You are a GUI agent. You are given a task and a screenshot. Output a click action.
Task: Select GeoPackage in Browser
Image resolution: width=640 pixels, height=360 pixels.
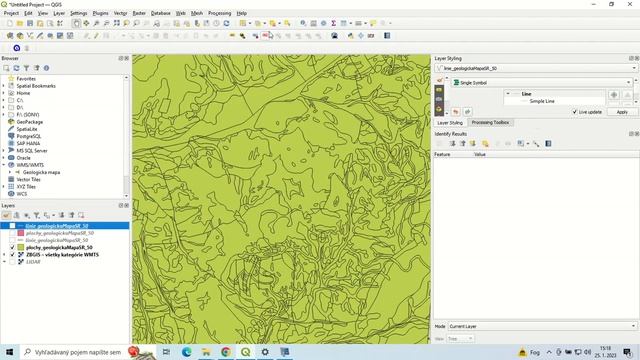[x=29, y=122]
